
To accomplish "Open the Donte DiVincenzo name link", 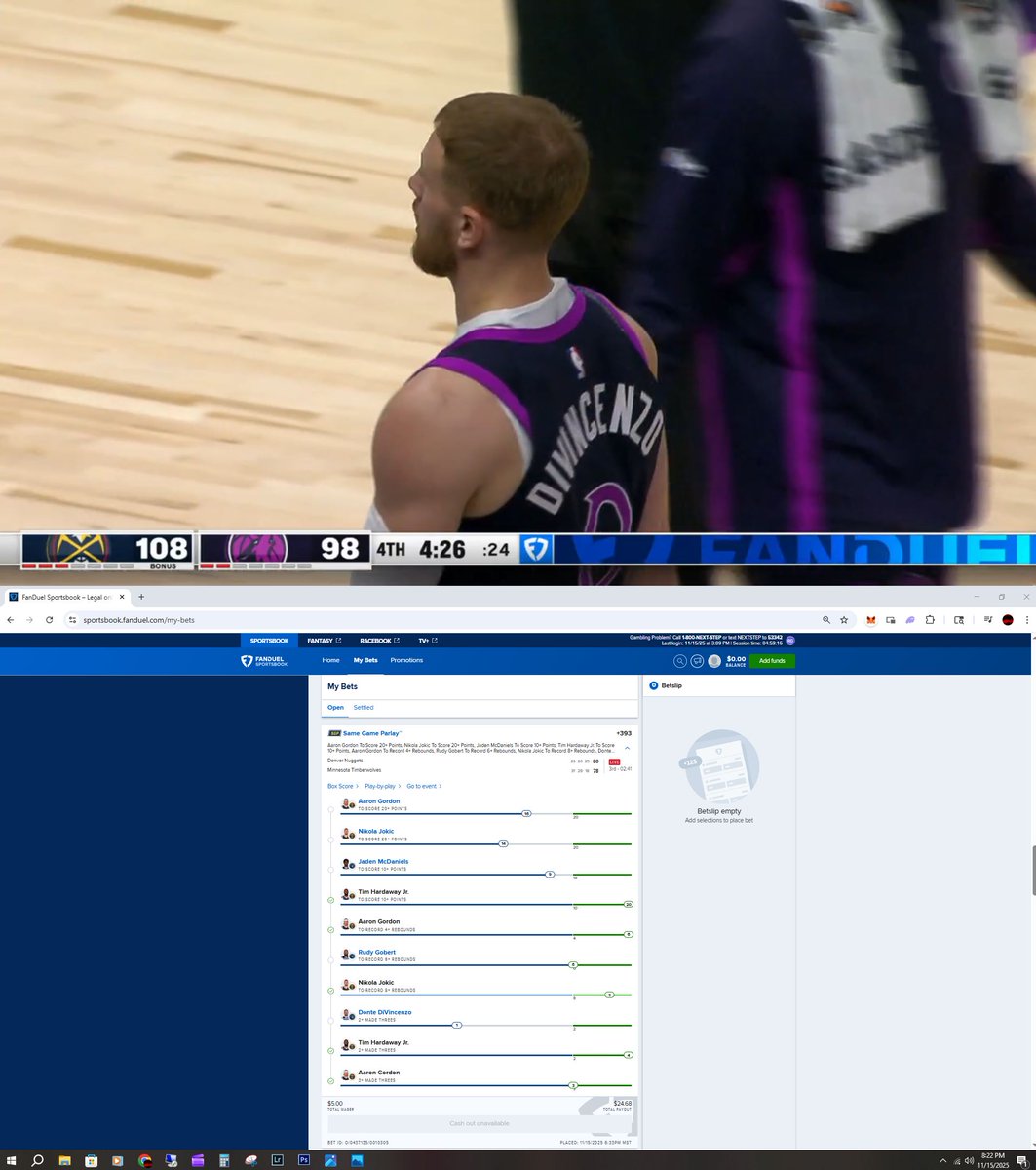I will [385, 1012].
